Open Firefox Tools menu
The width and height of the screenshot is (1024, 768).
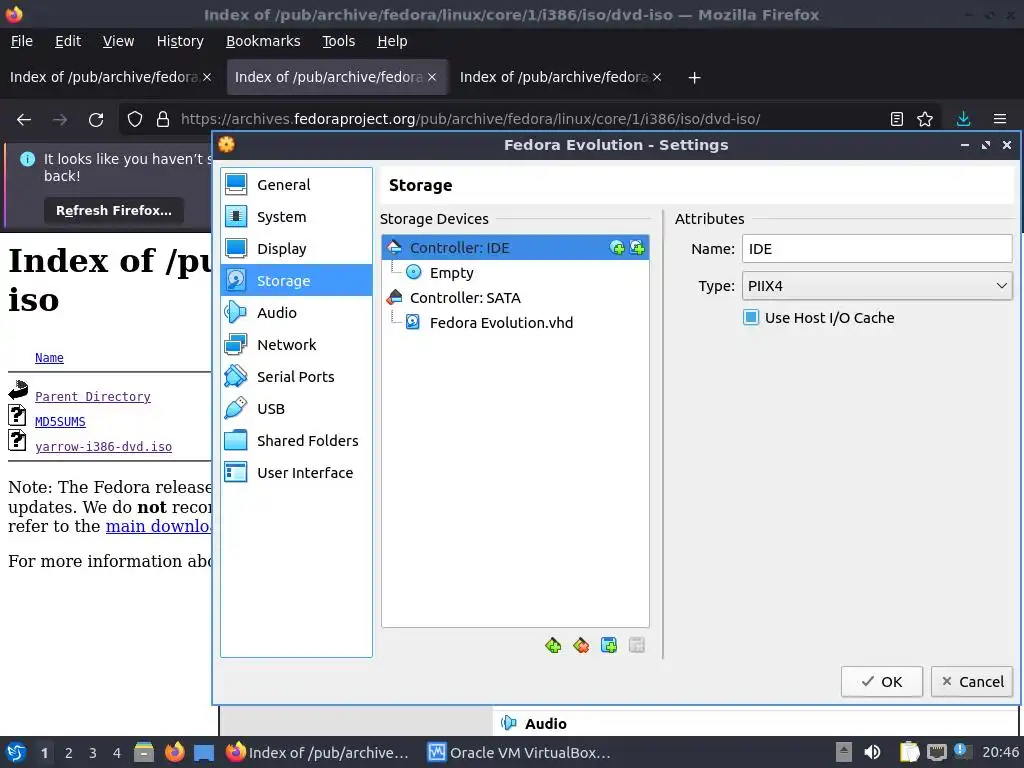[338, 41]
